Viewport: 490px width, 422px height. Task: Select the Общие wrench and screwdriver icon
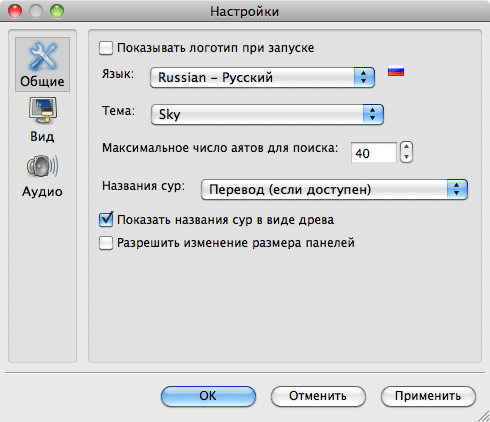(x=43, y=57)
